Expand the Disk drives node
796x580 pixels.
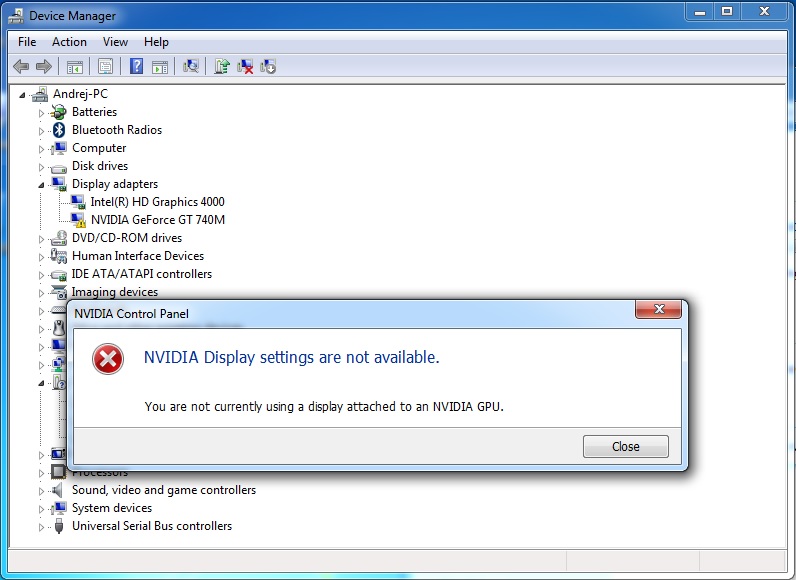click(x=41, y=167)
